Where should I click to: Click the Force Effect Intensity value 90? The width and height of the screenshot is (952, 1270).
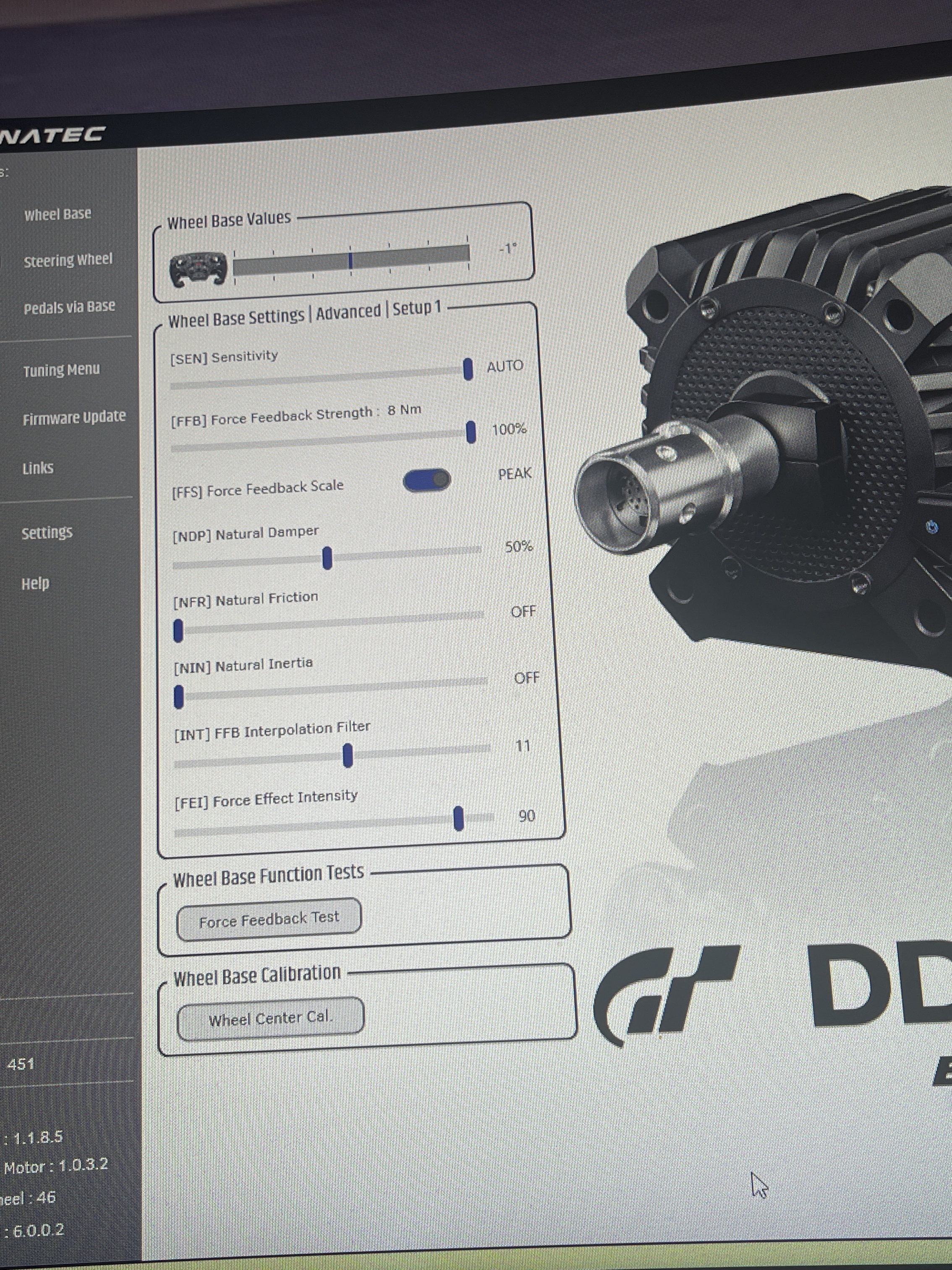click(527, 816)
